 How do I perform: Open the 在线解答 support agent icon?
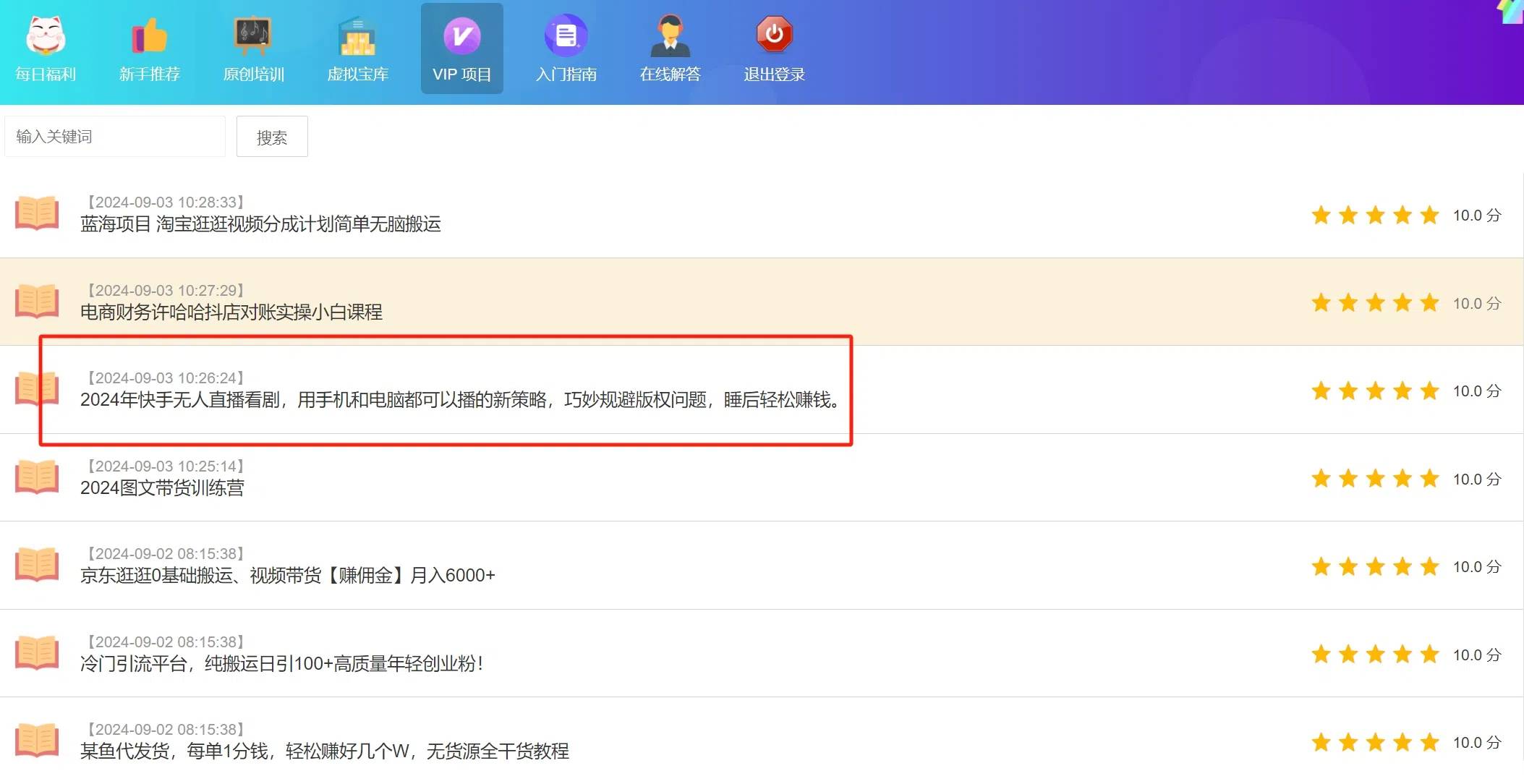(x=670, y=35)
